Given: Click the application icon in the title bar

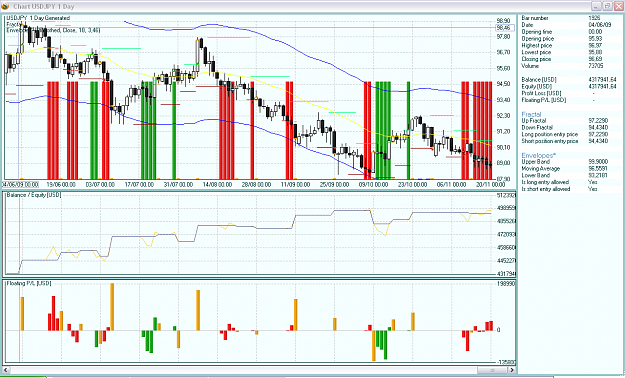Looking at the screenshot, I should coord(6,6).
